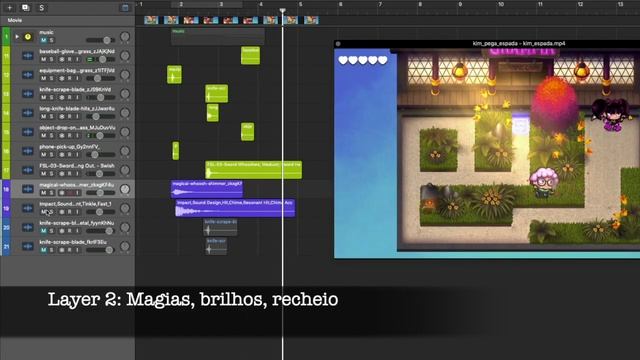Click the pan knob of baseball-glove track
The width and height of the screenshot is (640, 360).
click(x=125, y=56)
